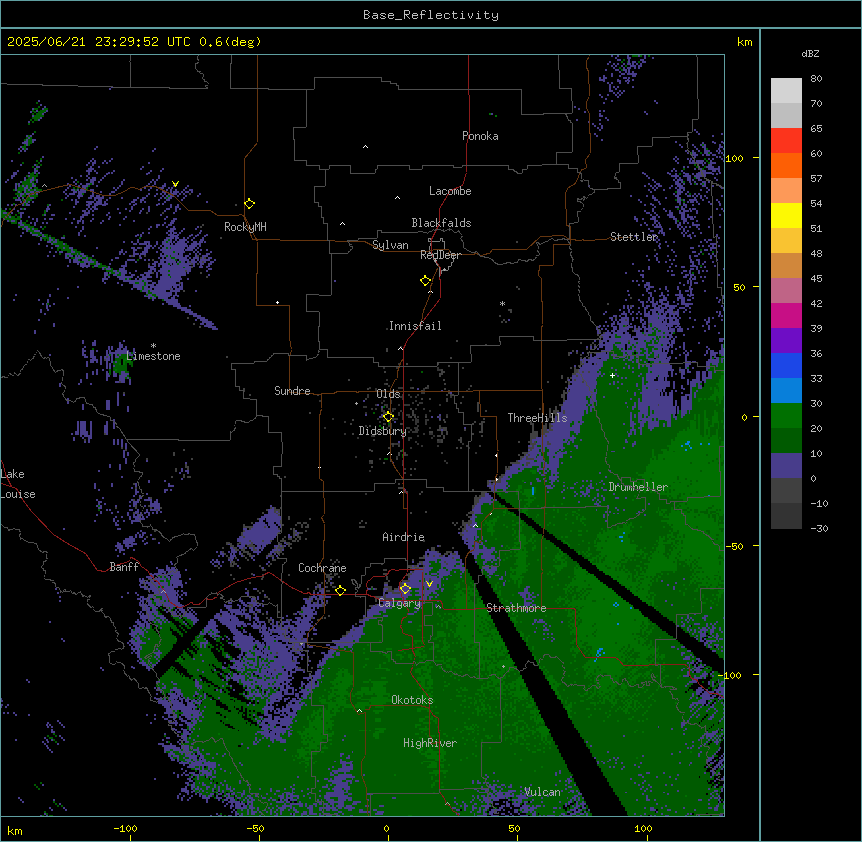Click the Innisfail city label
Screen dimensions: 862x842
[x=415, y=326]
